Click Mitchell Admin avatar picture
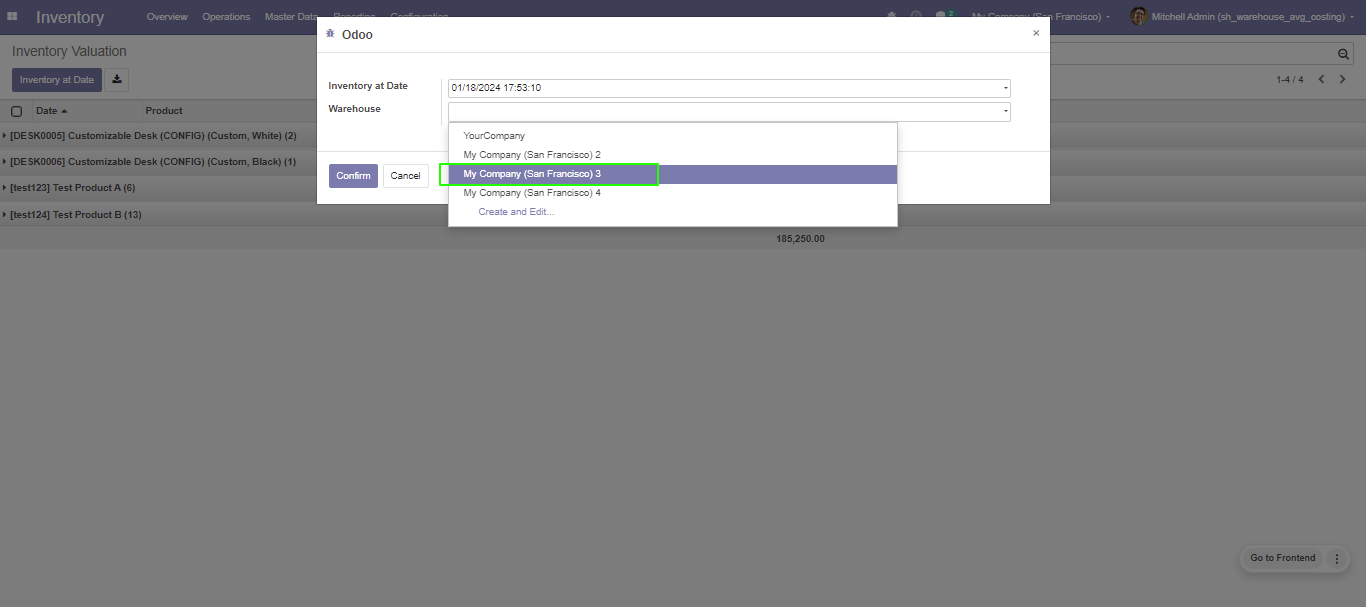 (x=1138, y=16)
